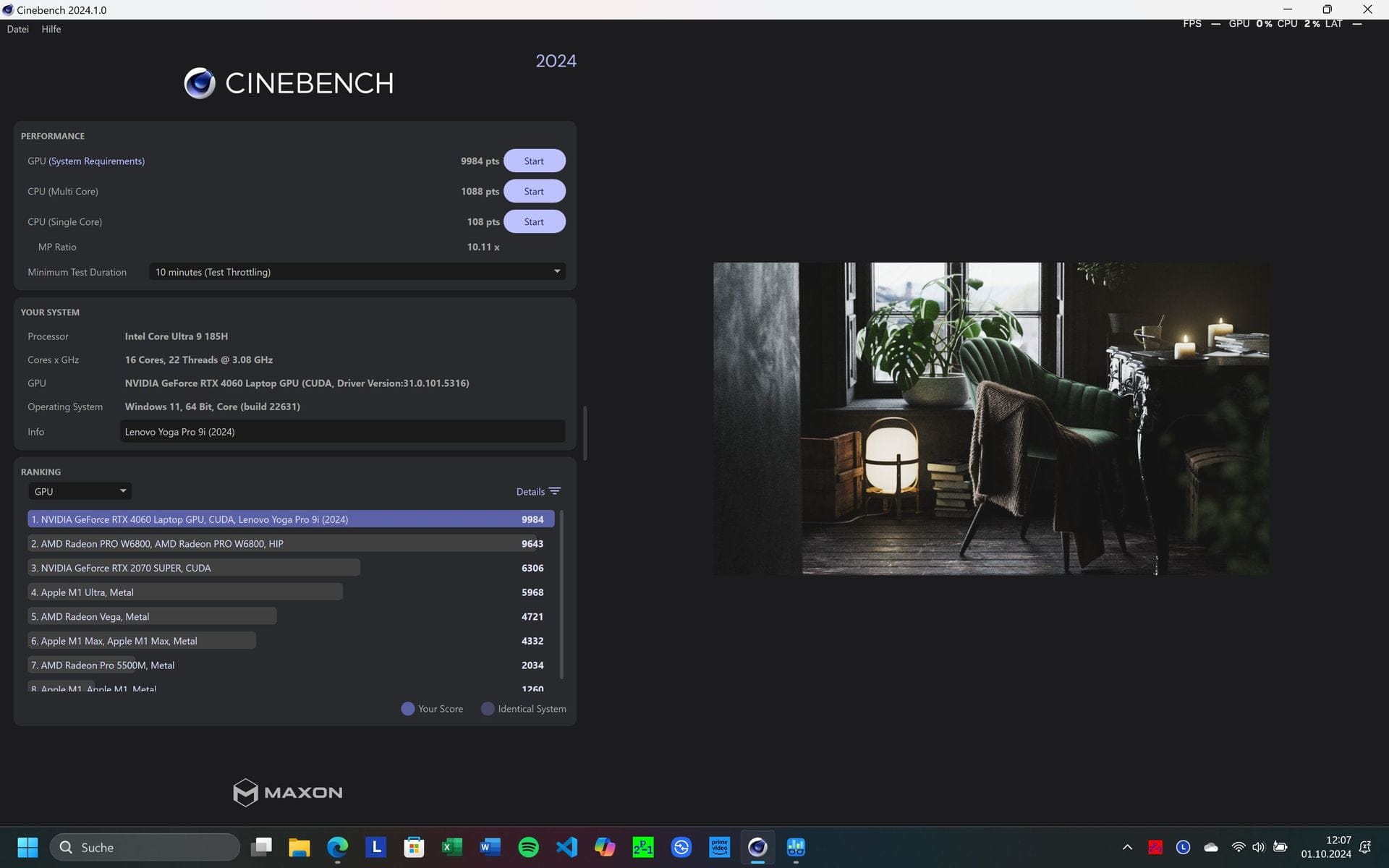1389x868 pixels.
Task: Click the 9984 pts GPU score
Action: click(x=480, y=161)
